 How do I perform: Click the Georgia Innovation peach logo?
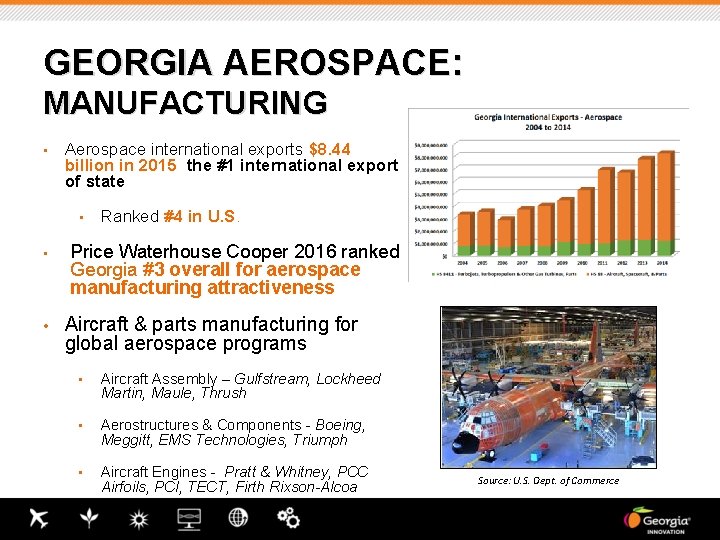point(657,520)
